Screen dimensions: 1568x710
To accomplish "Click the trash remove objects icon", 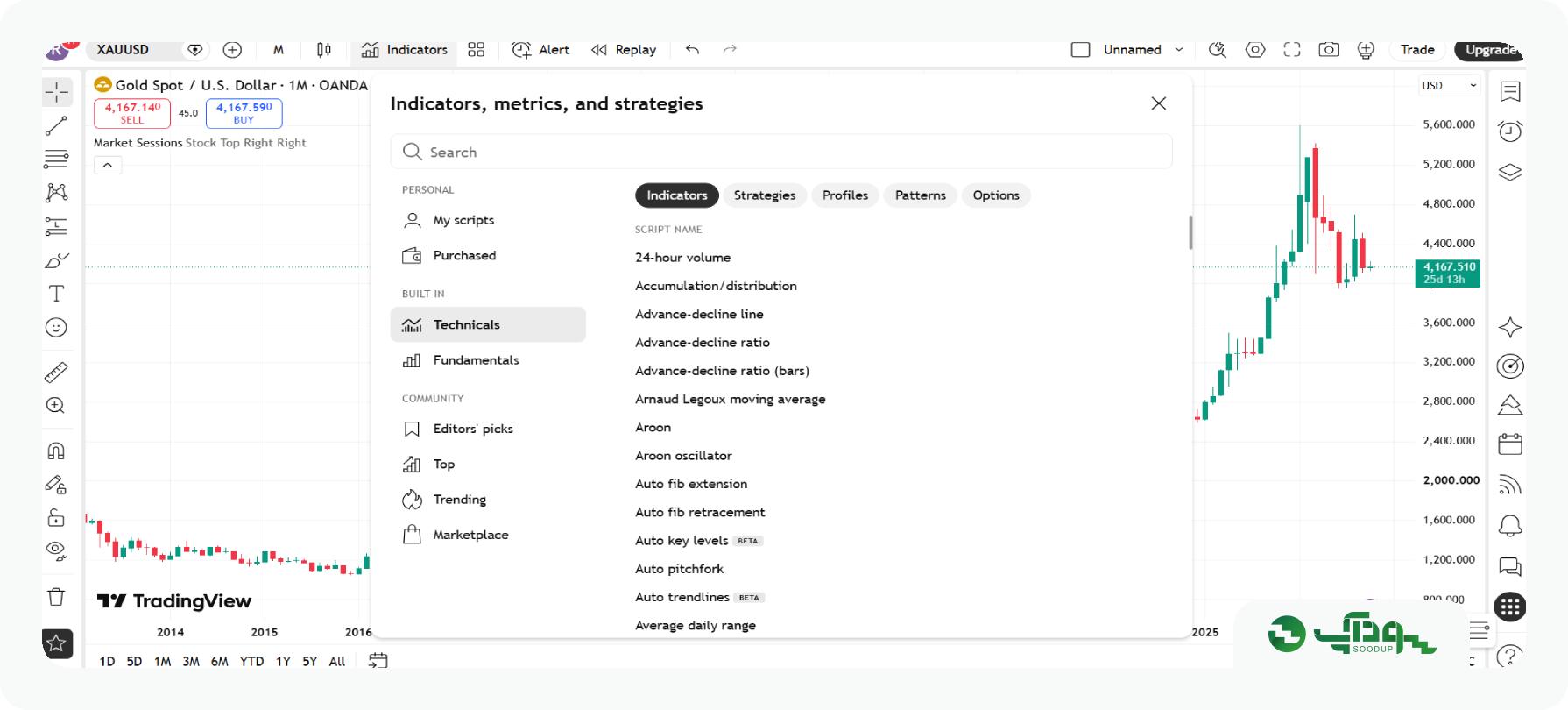I will coord(57,597).
